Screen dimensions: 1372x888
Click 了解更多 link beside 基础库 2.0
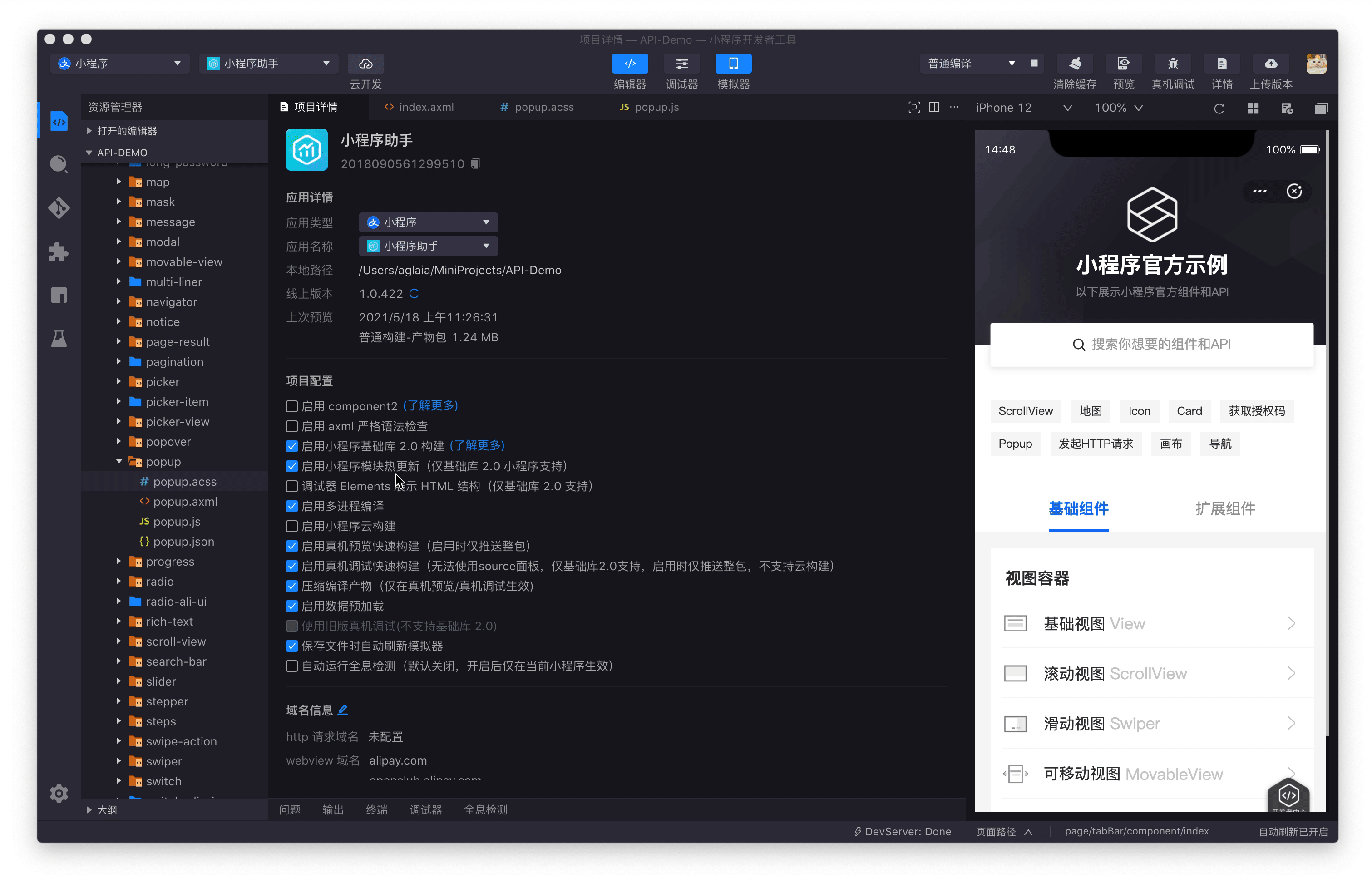coord(477,445)
